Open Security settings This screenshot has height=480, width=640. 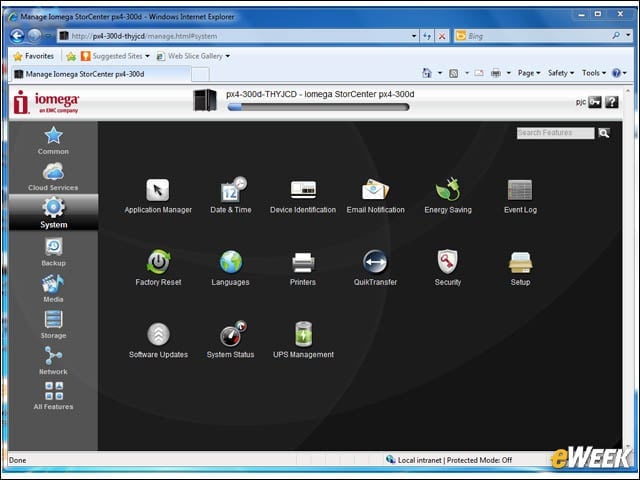click(448, 268)
